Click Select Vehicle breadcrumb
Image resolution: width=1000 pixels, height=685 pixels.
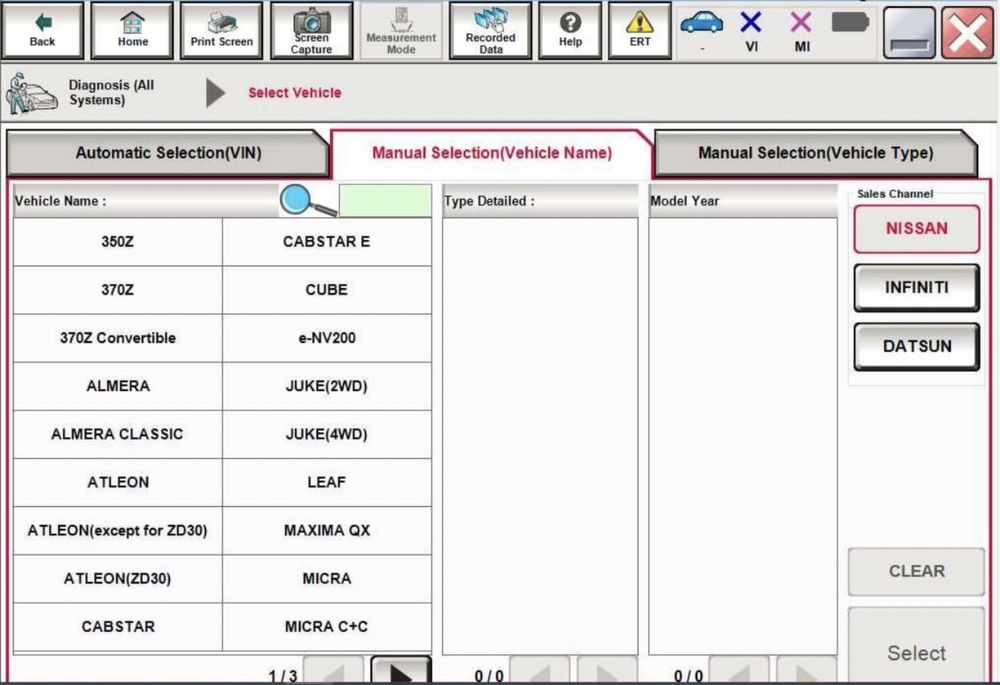tap(295, 92)
